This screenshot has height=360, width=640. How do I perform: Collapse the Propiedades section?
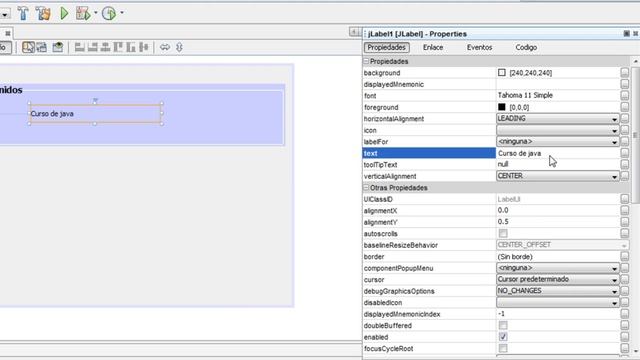[x=366, y=61]
